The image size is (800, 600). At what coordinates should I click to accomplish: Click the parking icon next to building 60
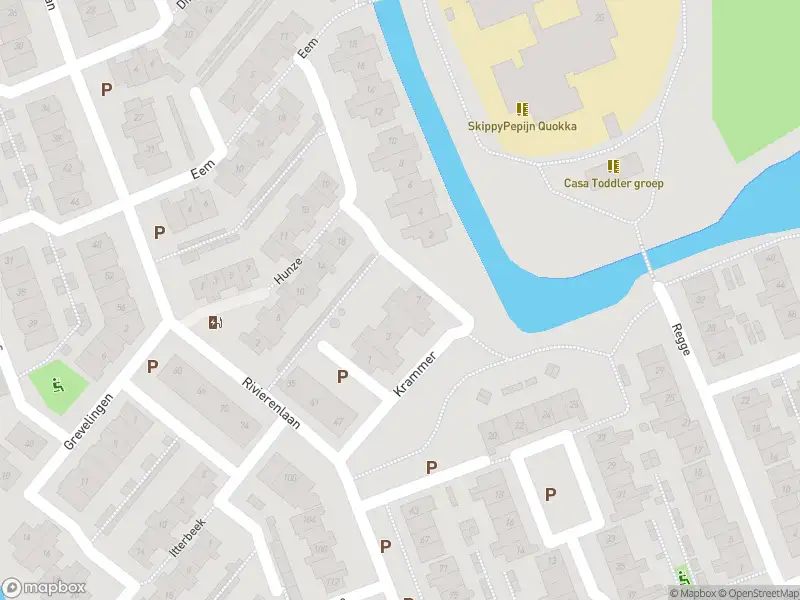[x=152, y=366]
